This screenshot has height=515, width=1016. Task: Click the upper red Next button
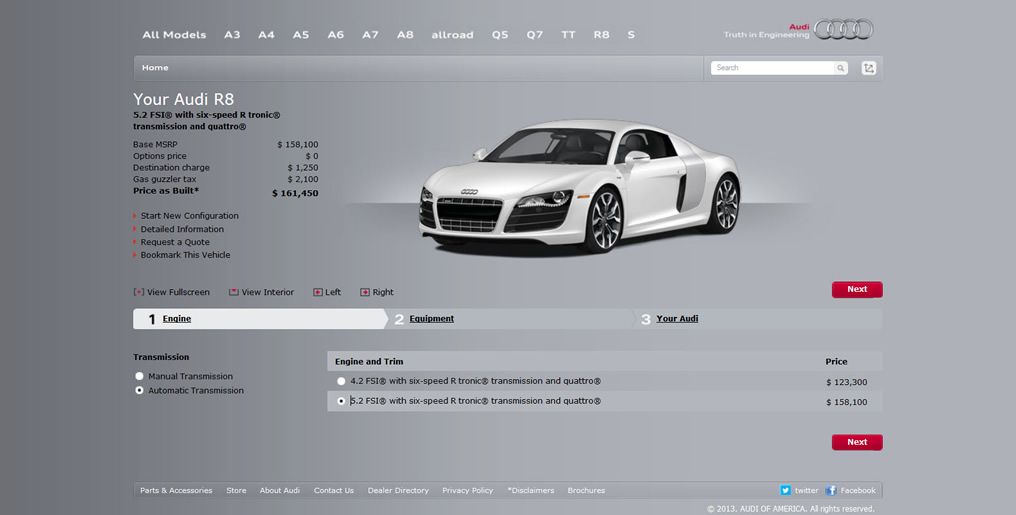coord(857,290)
